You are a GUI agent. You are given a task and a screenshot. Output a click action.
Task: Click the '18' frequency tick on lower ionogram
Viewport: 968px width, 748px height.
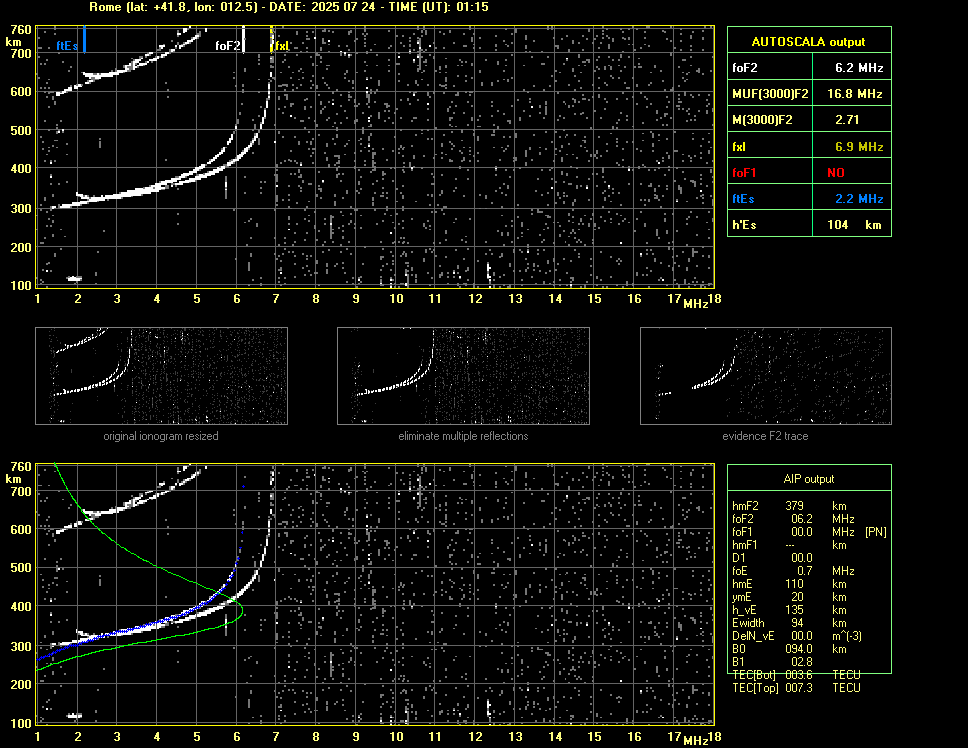click(714, 736)
